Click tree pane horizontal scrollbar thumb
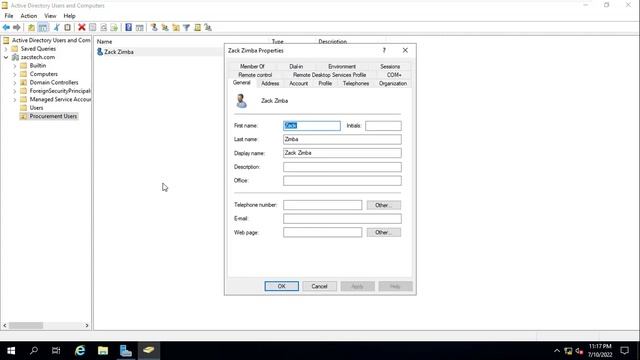Screen dimensions: 640x360 (x=26, y=325)
